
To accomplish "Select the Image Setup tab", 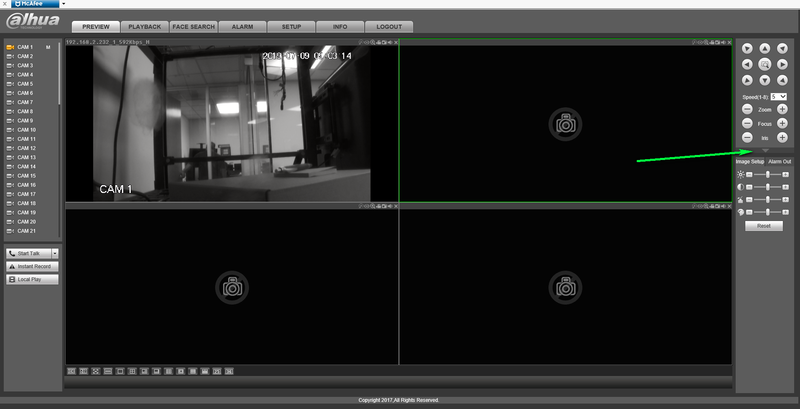I will click(749, 162).
